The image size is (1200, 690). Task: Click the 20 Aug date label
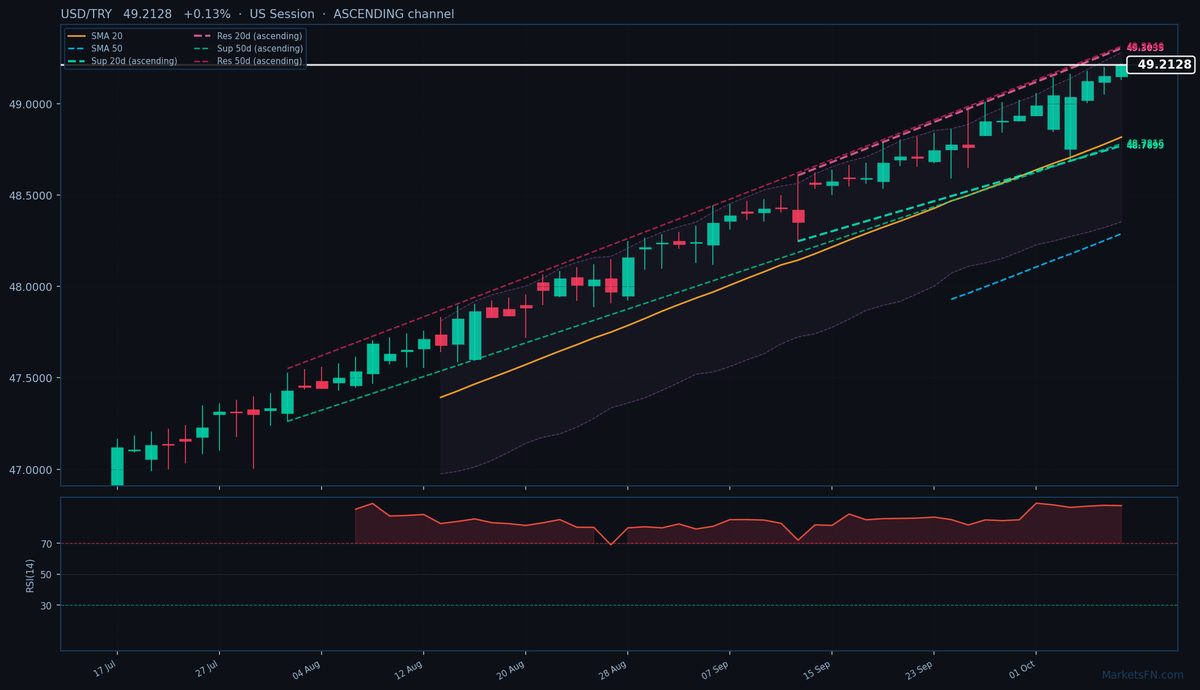[512, 668]
